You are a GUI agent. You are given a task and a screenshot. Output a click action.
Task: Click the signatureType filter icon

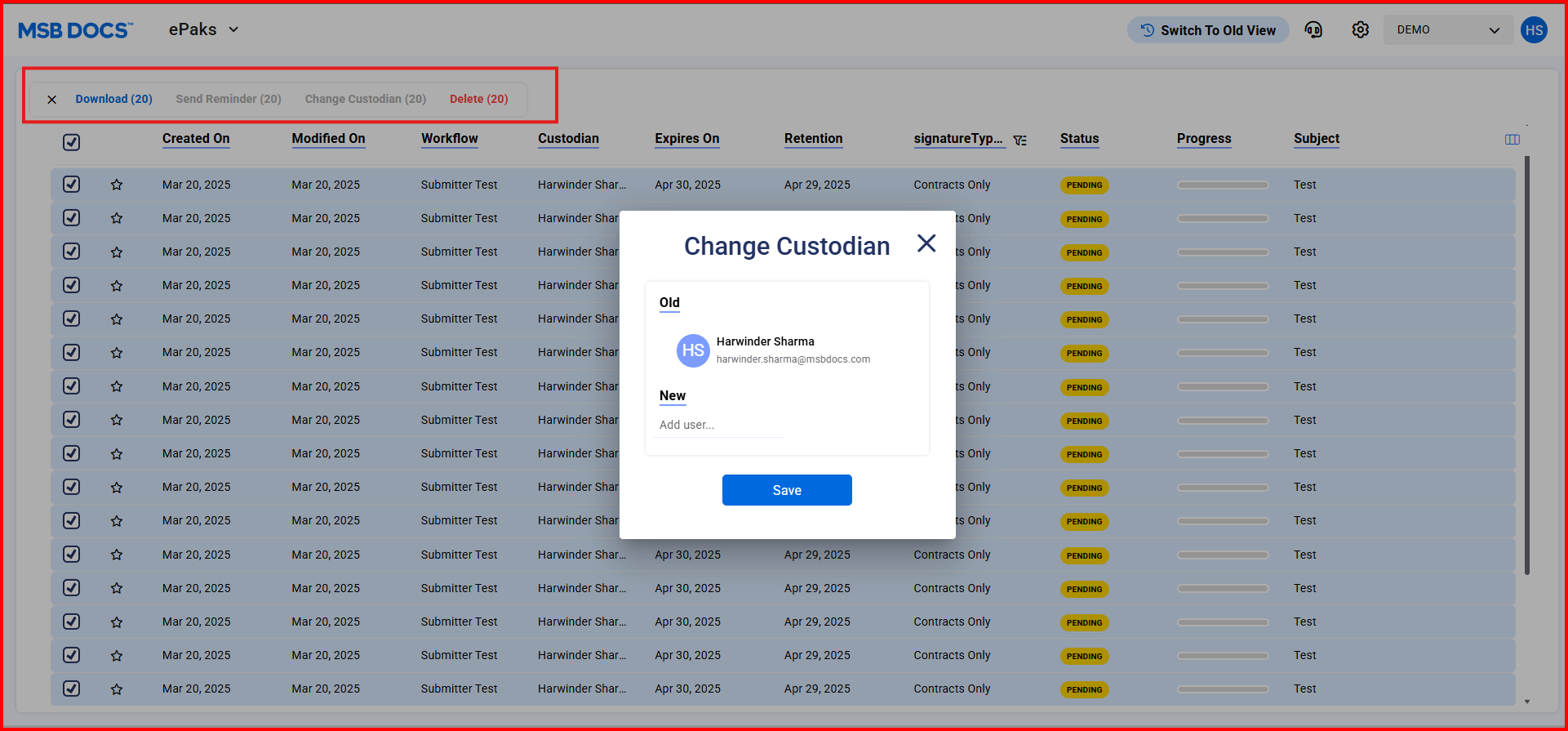[1019, 140]
